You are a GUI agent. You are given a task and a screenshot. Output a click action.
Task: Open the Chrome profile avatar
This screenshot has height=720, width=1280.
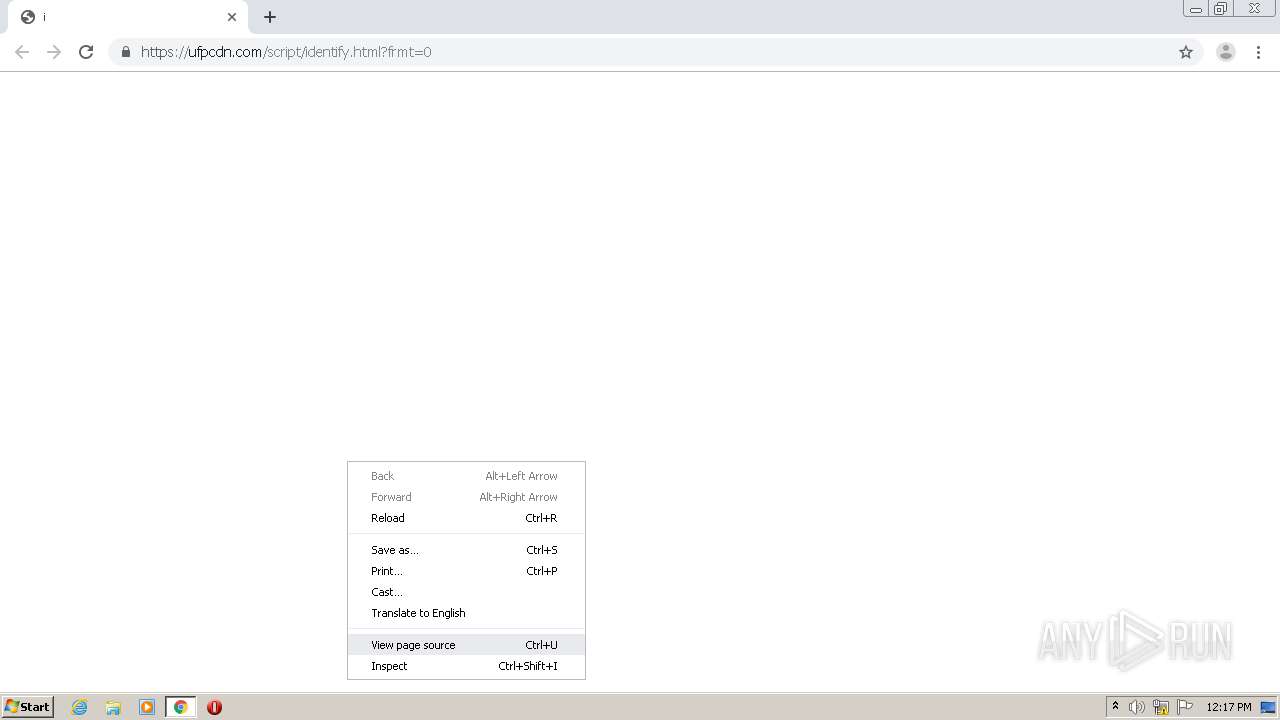pos(1225,52)
